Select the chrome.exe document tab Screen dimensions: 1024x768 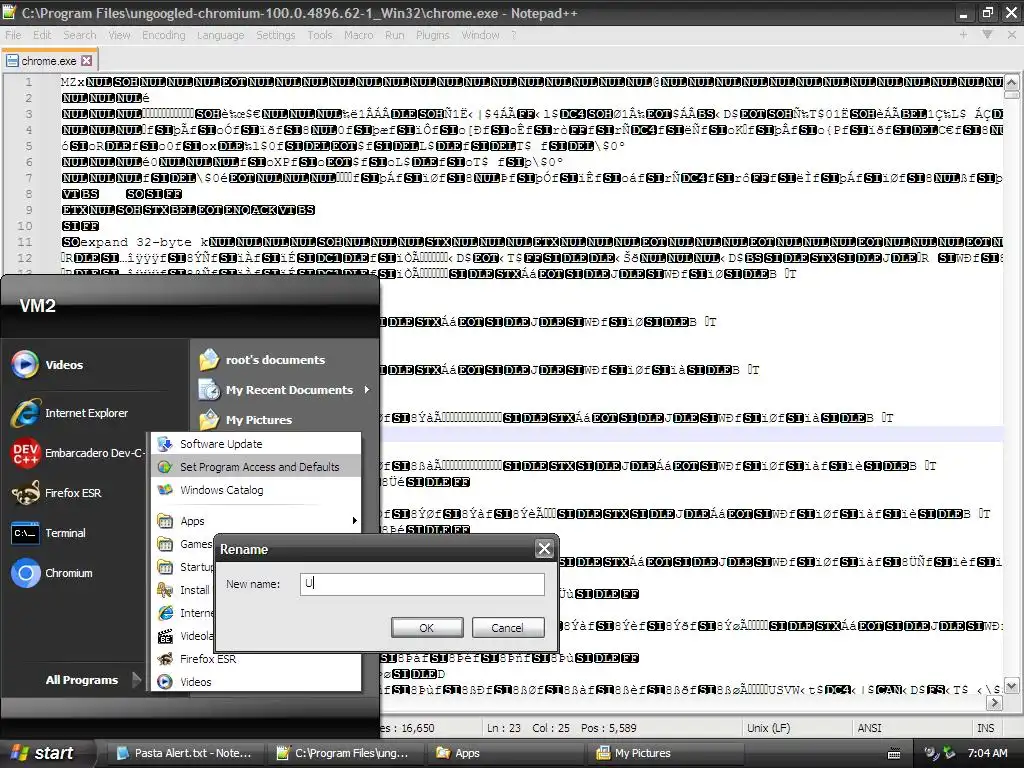(x=48, y=61)
